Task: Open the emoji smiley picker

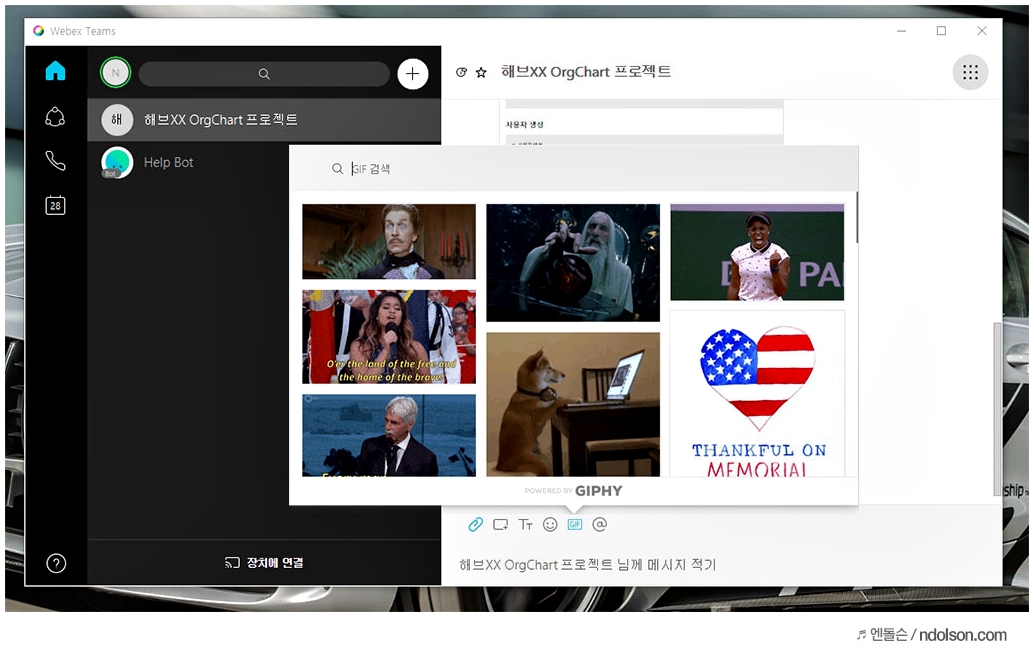Action: (550, 524)
